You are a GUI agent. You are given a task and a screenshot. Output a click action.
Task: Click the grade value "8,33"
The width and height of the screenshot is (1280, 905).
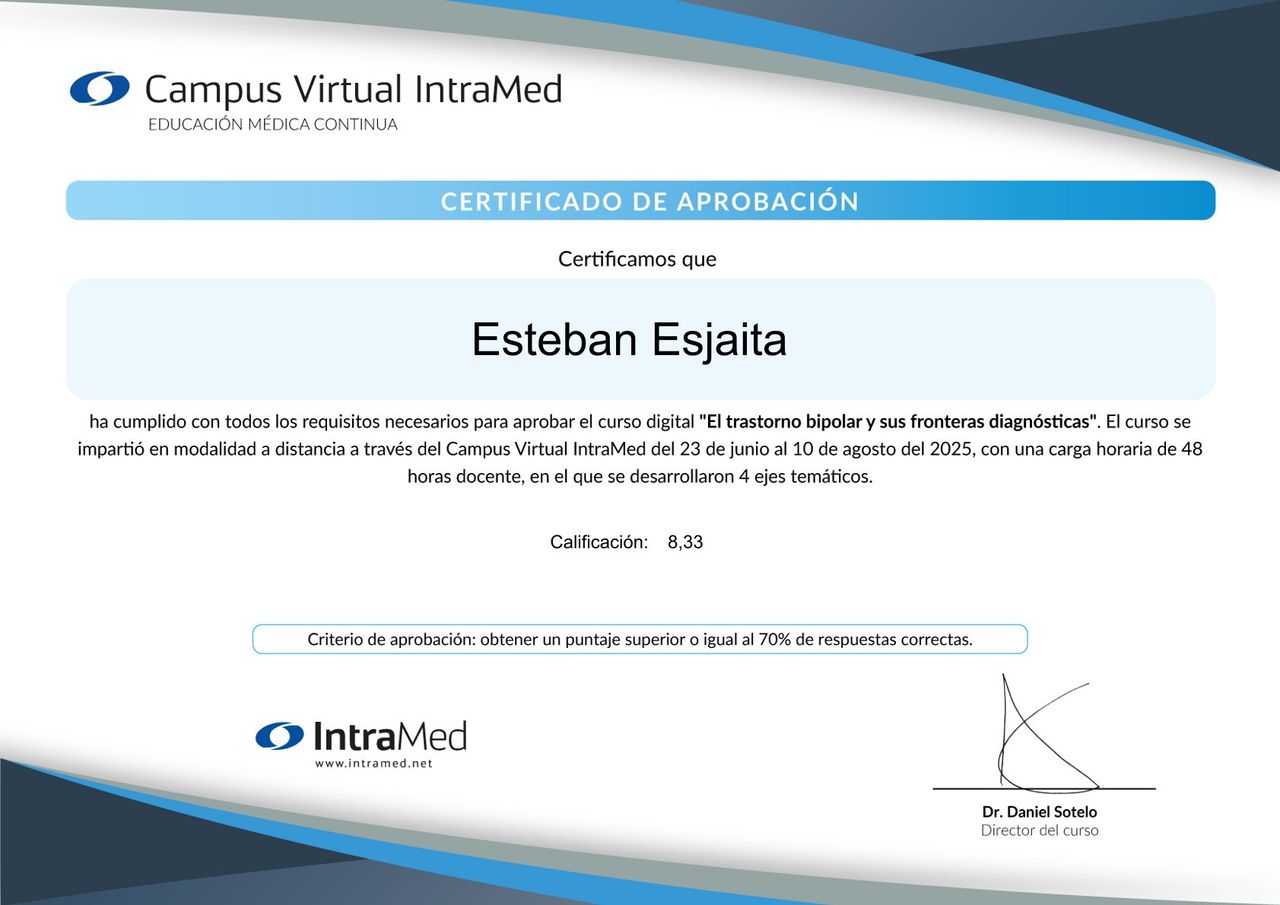click(685, 542)
